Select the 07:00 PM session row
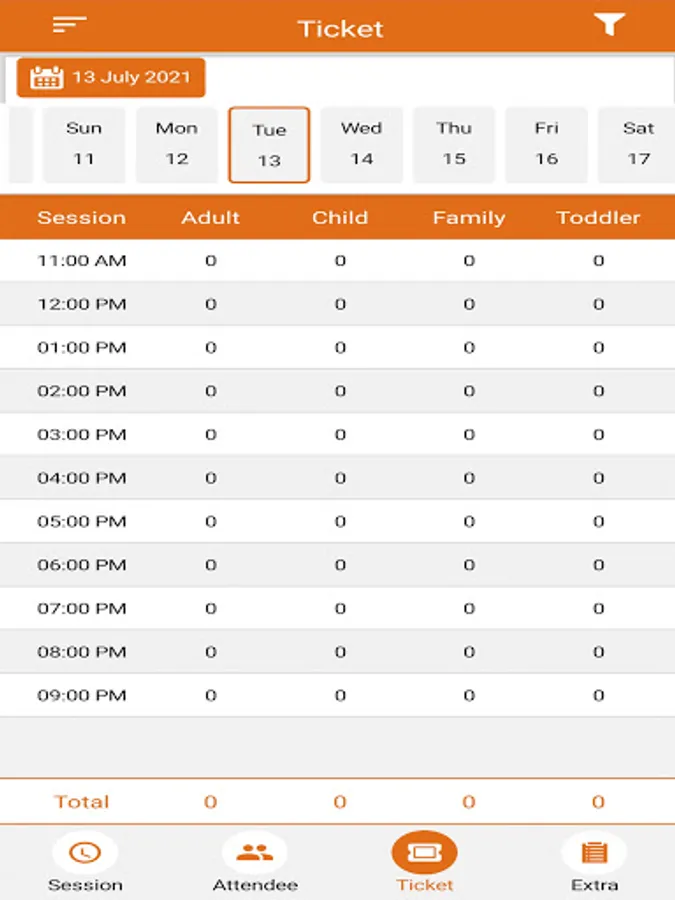 (x=338, y=608)
